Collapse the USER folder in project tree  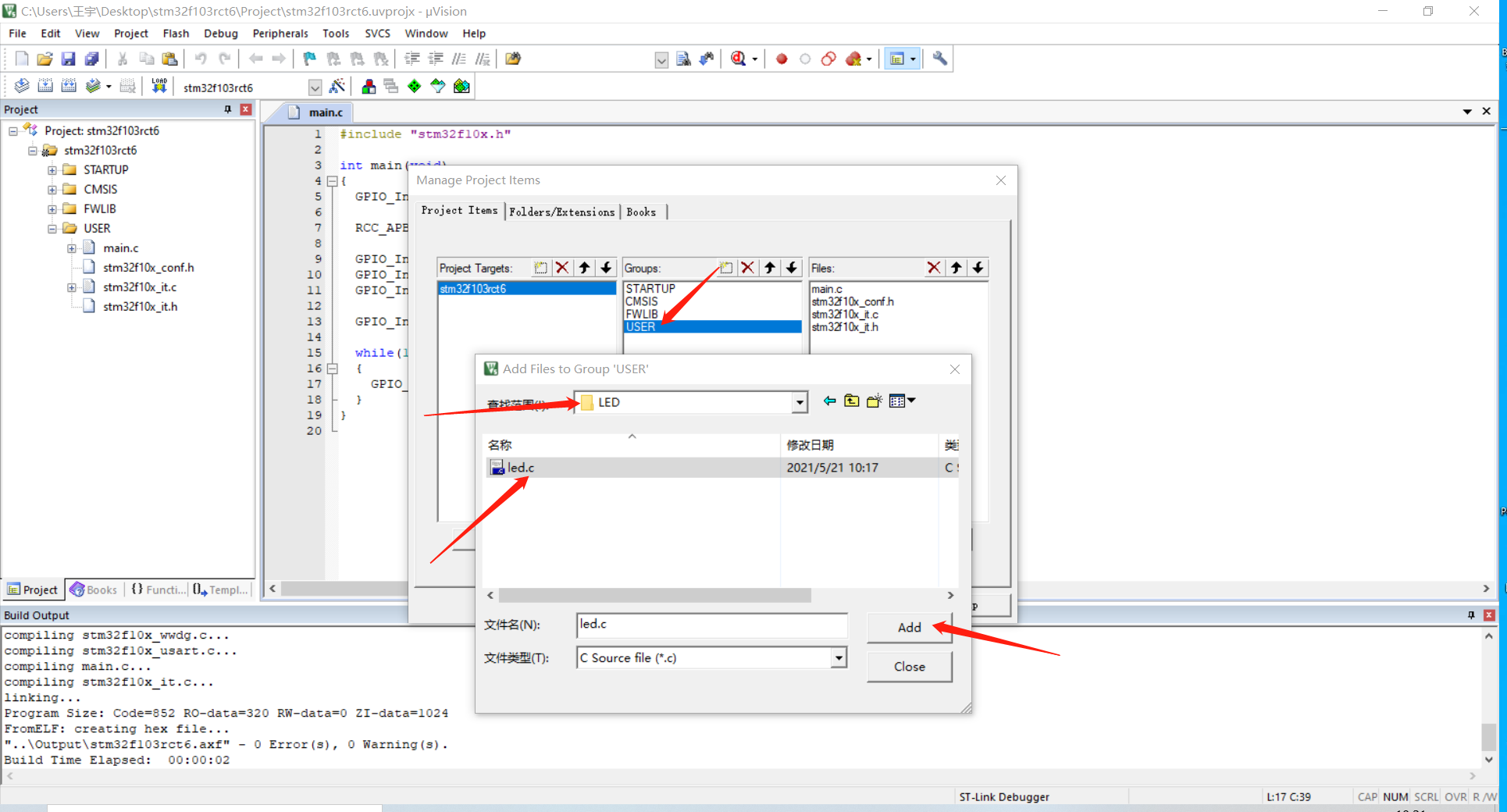pos(52,229)
